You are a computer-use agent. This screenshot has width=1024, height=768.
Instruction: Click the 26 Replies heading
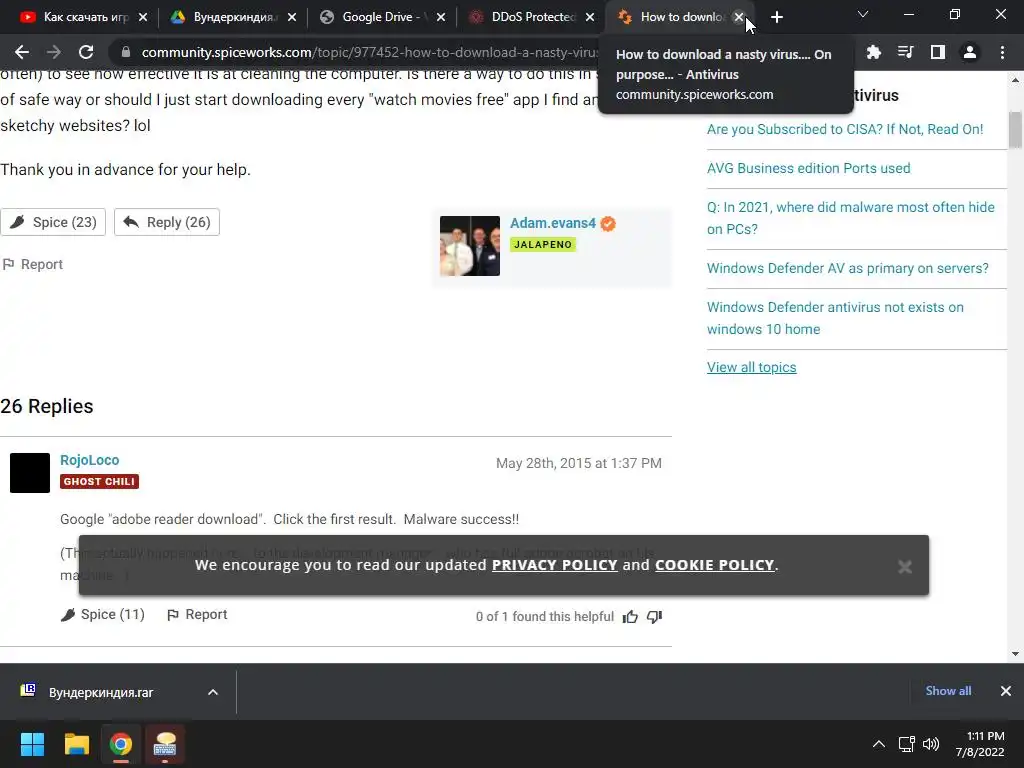click(47, 406)
